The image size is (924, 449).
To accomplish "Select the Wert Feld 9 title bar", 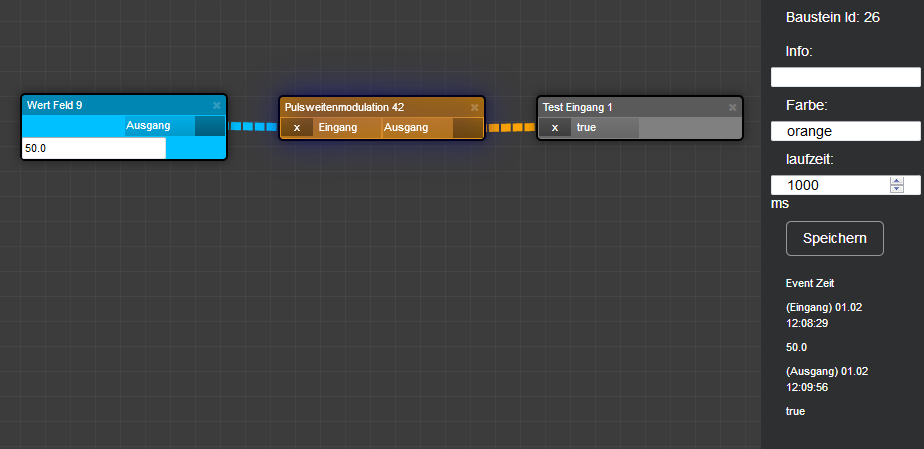I will (124, 105).
